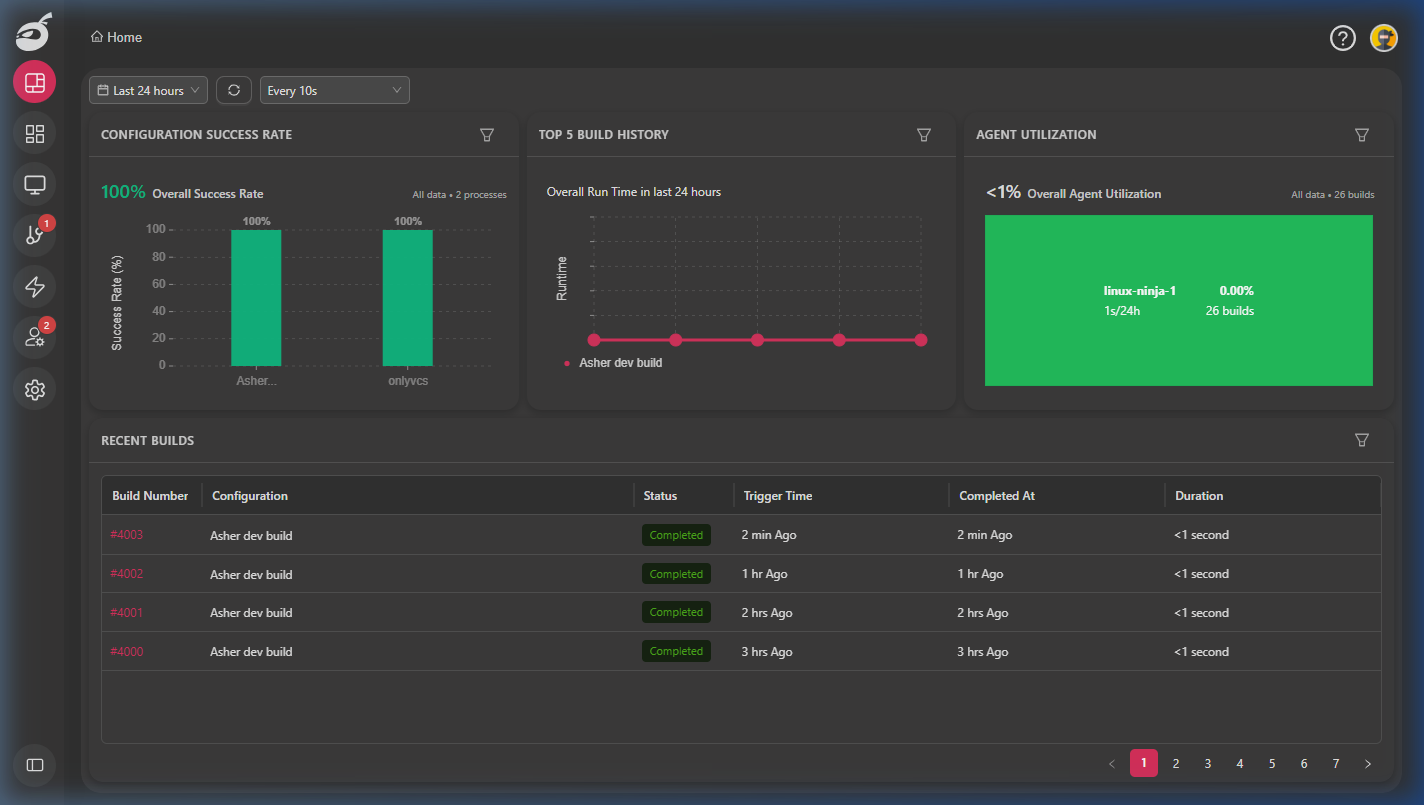This screenshot has height=805, width=1424.
Task: Open the Configurations grid icon in the sidebar
Action: [34, 133]
